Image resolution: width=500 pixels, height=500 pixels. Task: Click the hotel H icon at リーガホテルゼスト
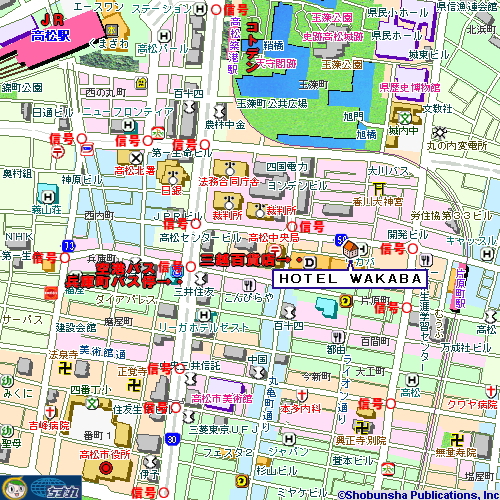(x=204, y=315)
